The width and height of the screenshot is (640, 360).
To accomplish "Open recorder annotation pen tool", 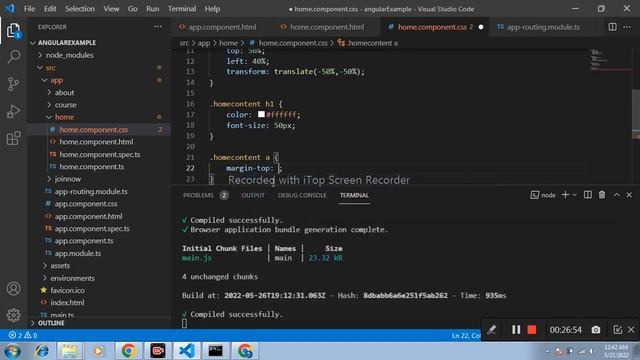I will click(492, 329).
